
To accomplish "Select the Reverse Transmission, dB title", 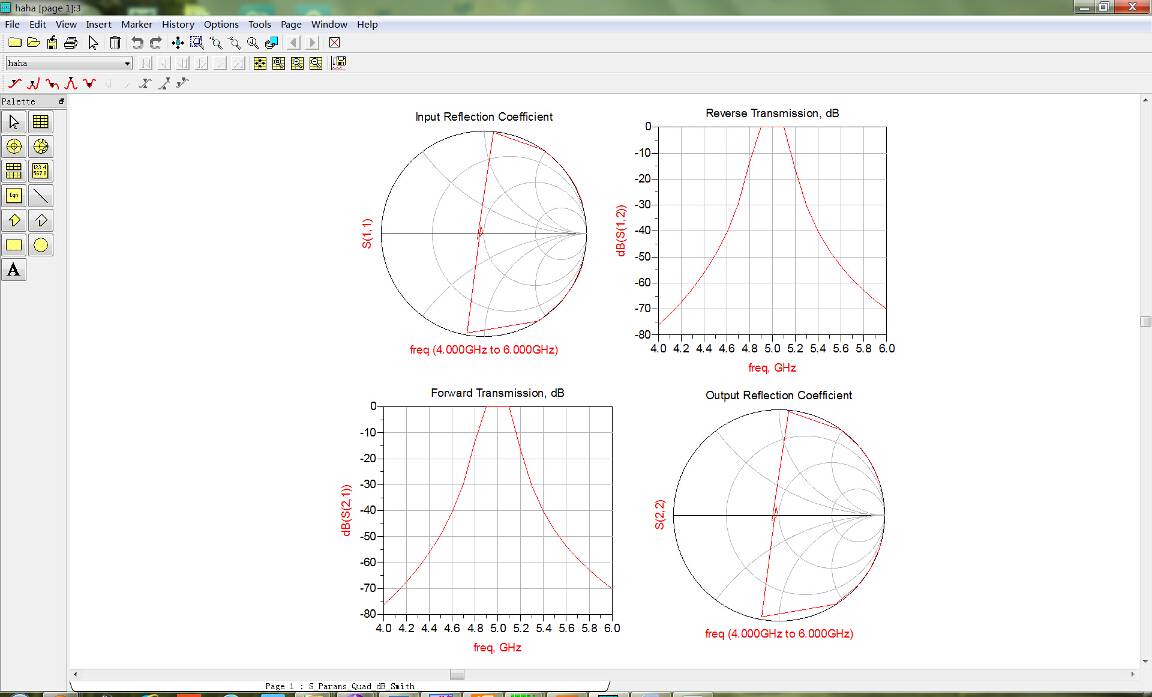I will coord(772,113).
